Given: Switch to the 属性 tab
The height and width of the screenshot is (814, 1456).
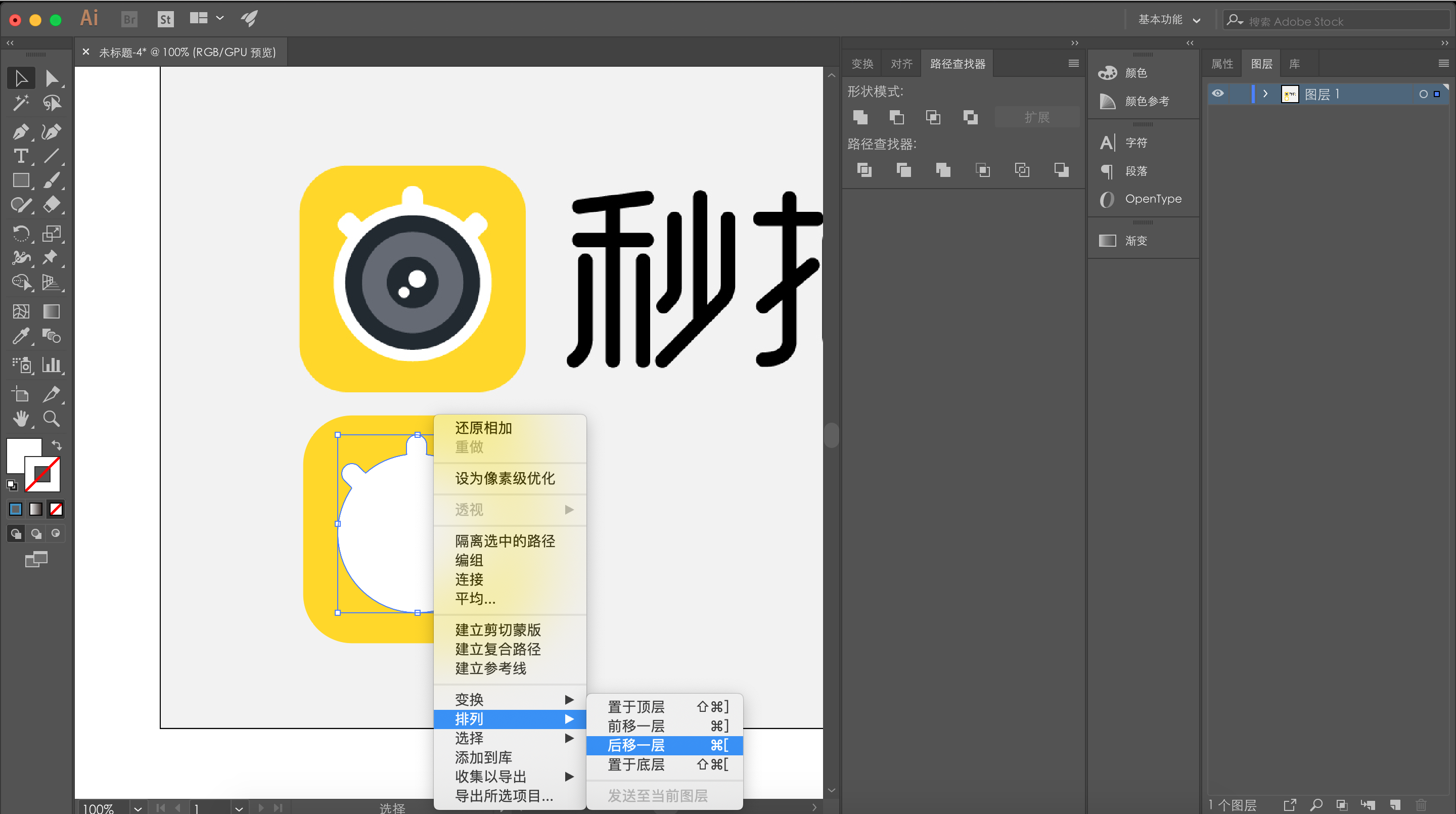Looking at the screenshot, I should coord(1222,64).
